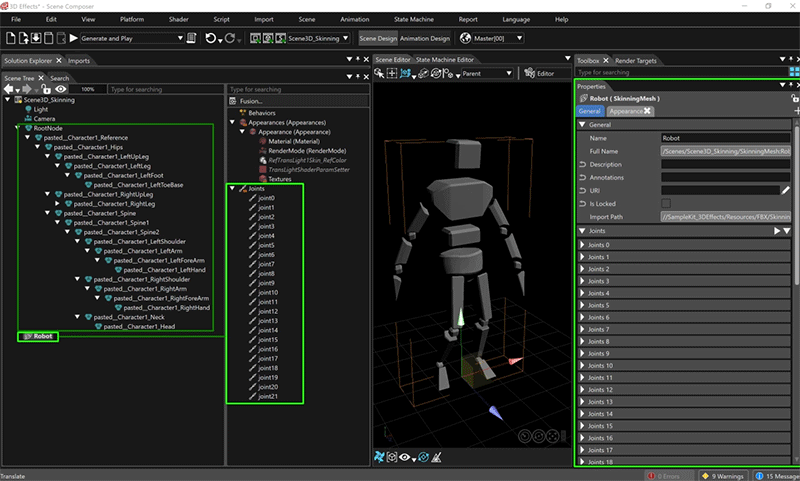Click the back arrow in Scene Tree toolbar
This screenshot has width=800, height=481.
[9, 89]
